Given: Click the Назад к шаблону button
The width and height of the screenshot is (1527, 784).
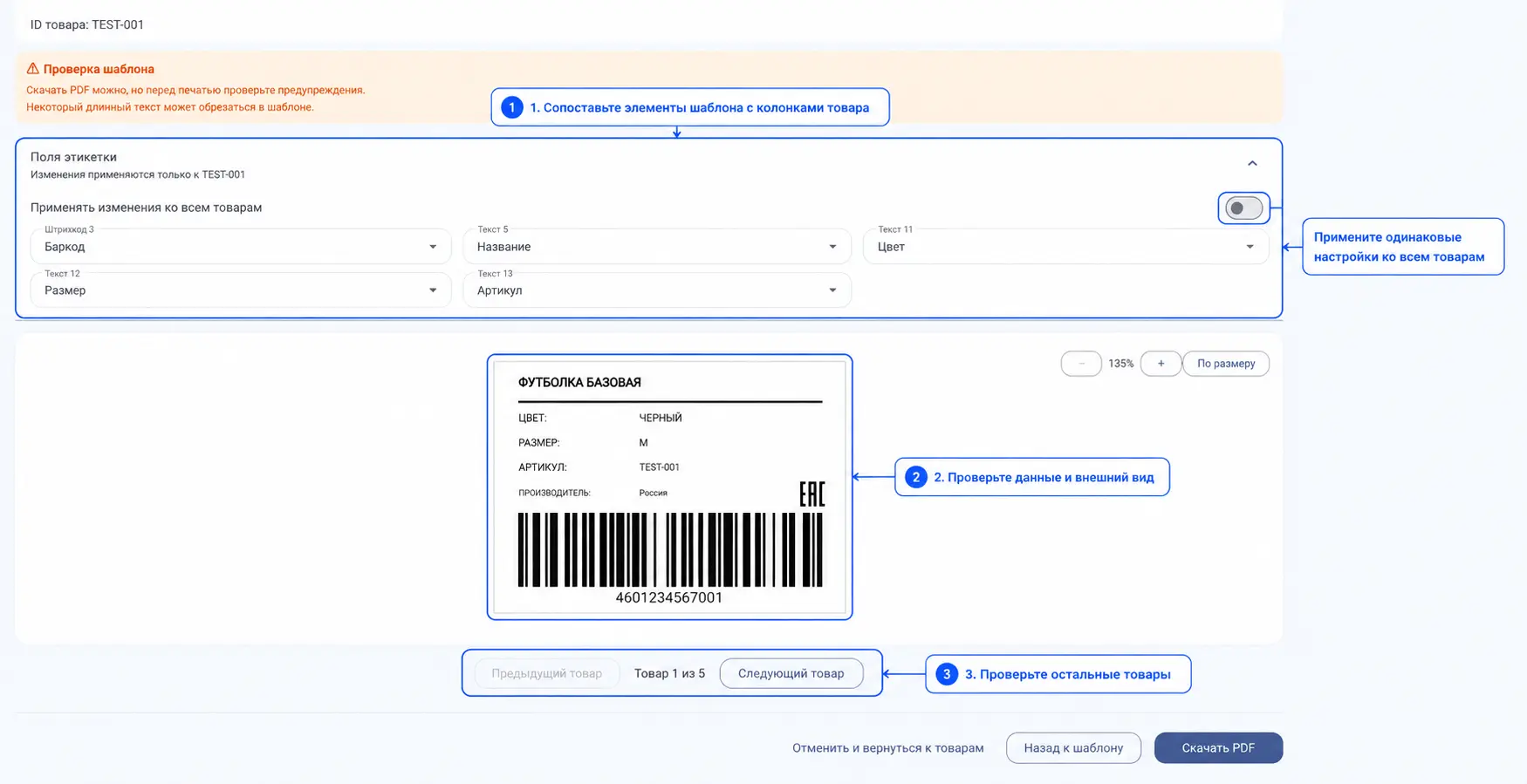Looking at the screenshot, I should point(1073,747).
